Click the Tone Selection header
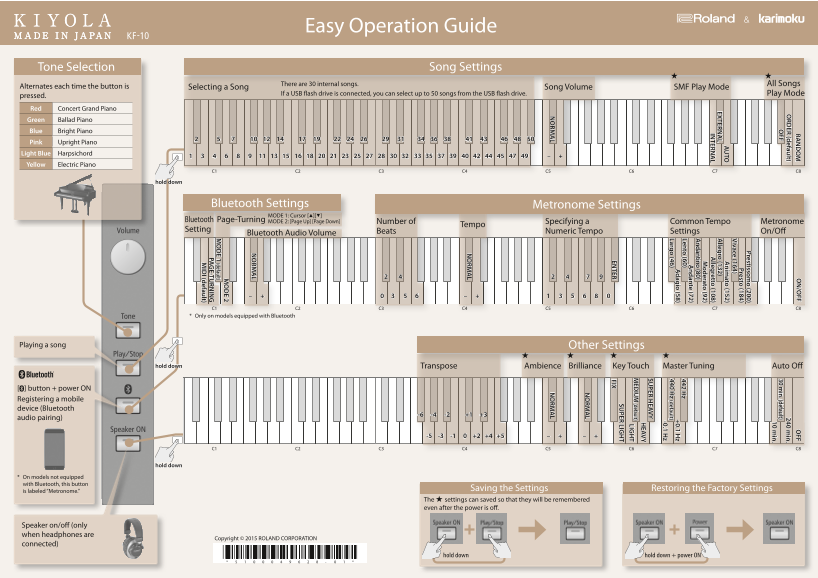 (77, 67)
